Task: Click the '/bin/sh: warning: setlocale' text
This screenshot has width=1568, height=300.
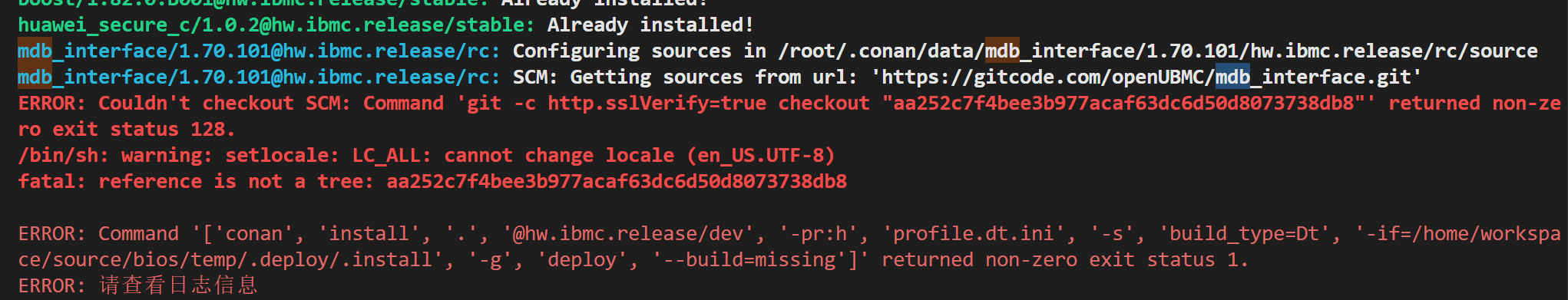Action: pyautogui.click(x=178, y=156)
